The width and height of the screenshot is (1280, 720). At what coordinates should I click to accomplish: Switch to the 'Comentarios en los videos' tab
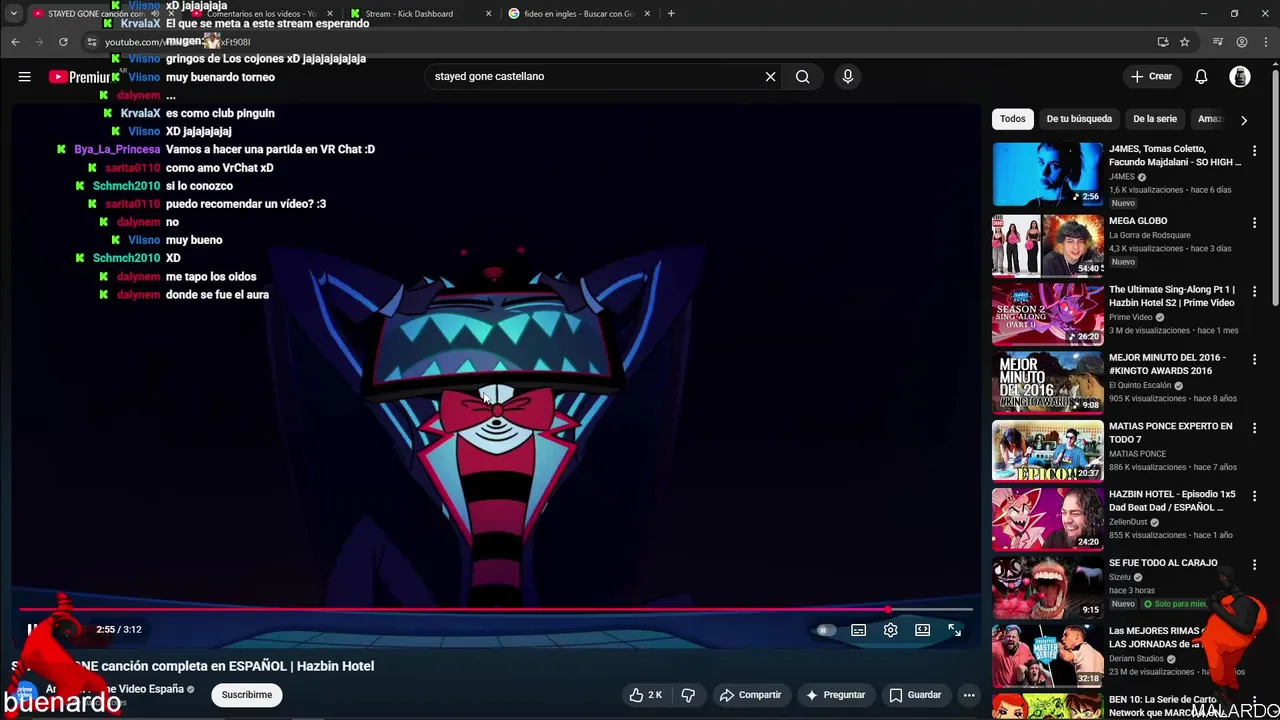[262, 14]
